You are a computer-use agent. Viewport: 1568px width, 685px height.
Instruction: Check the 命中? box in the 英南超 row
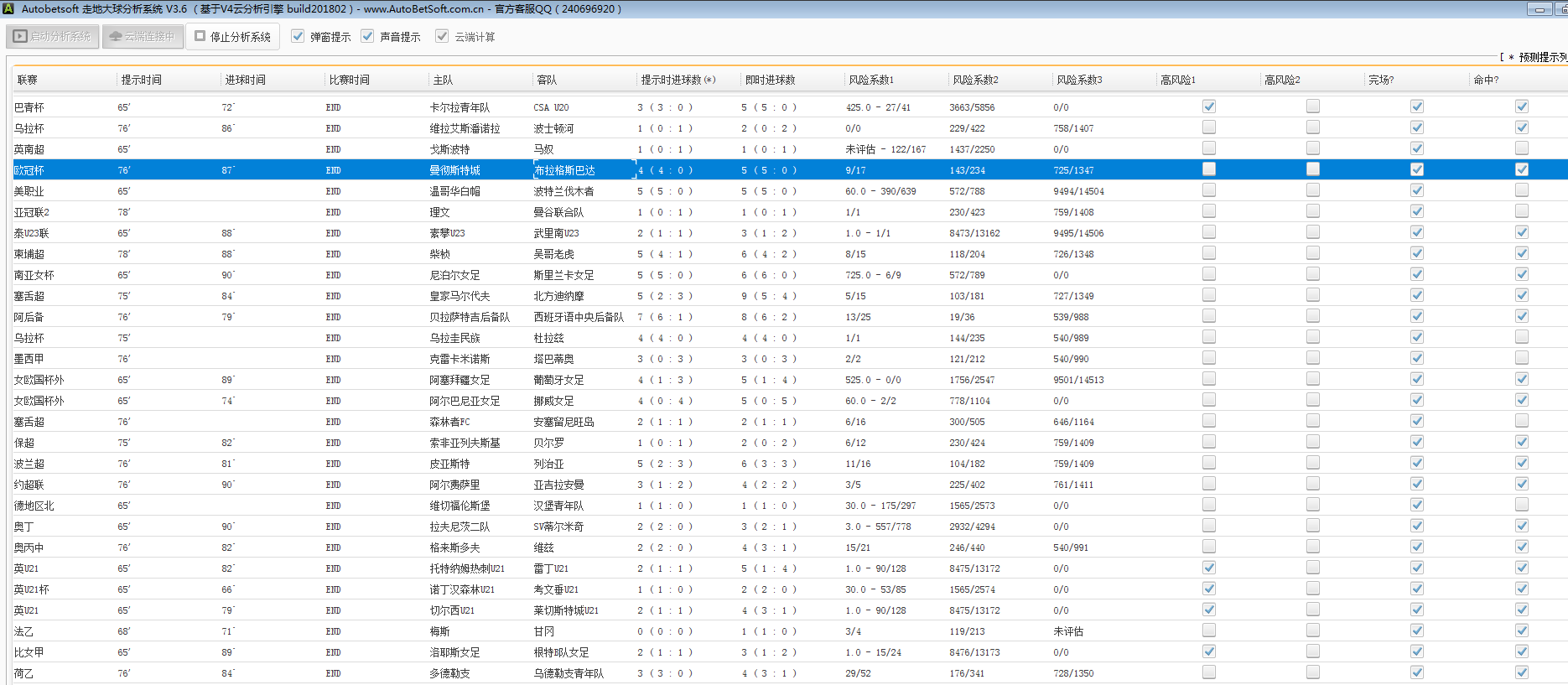pyautogui.click(x=1521, y=148)
